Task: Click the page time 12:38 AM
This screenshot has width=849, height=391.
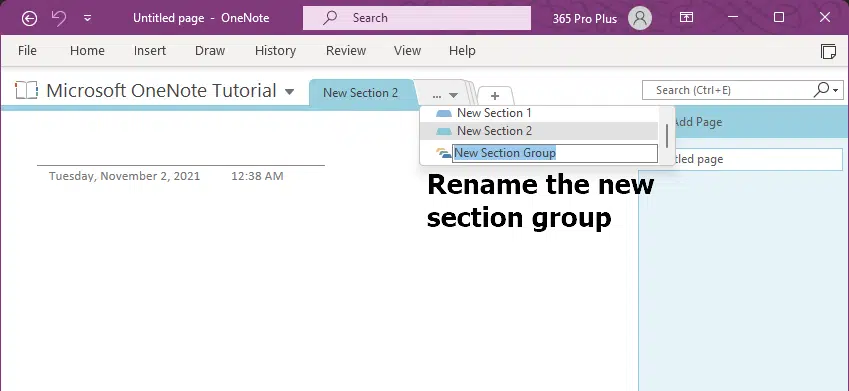Action: [257, 176]
